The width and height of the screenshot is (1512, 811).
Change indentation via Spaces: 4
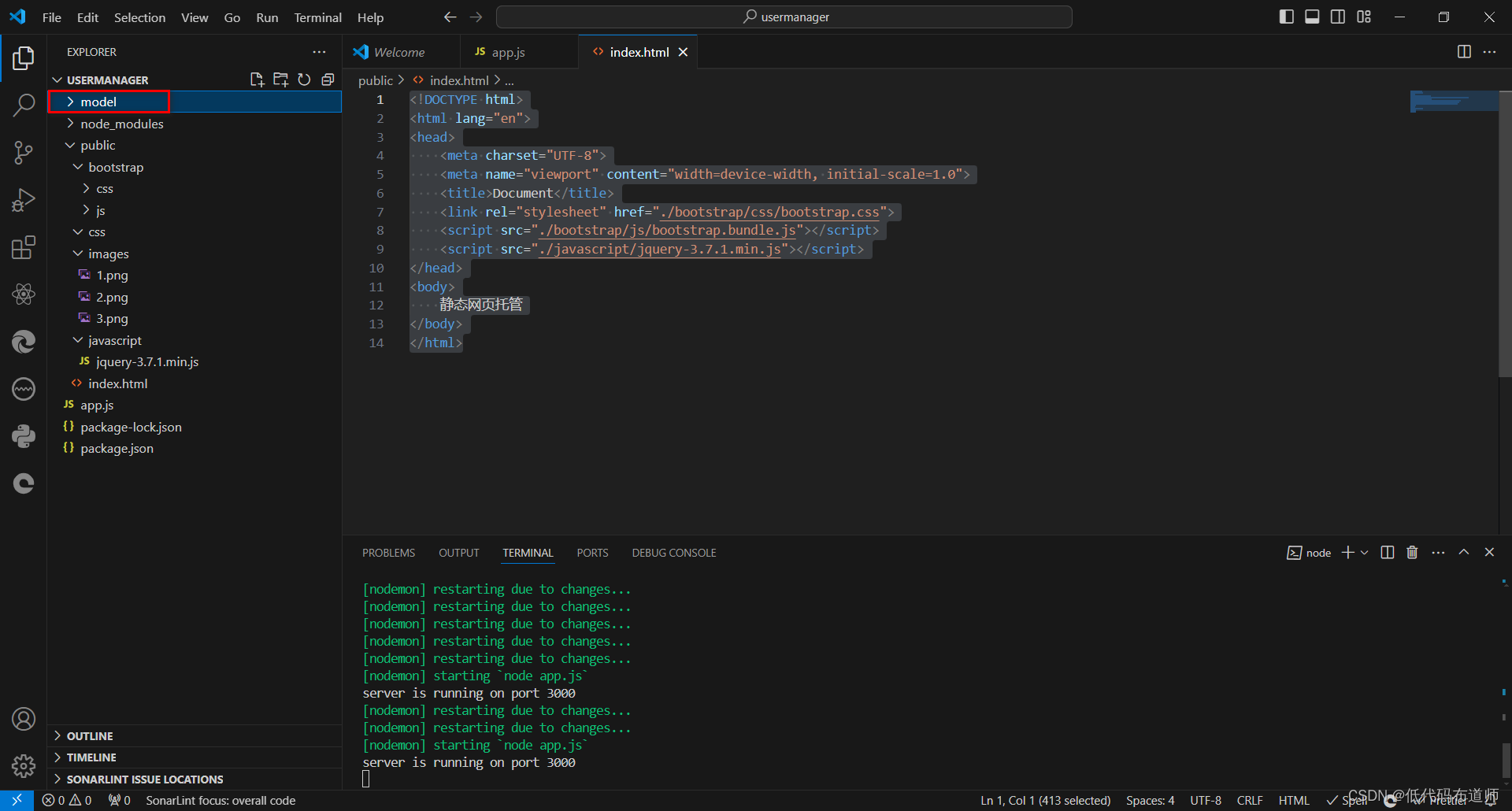click(x=1150, y=800)
